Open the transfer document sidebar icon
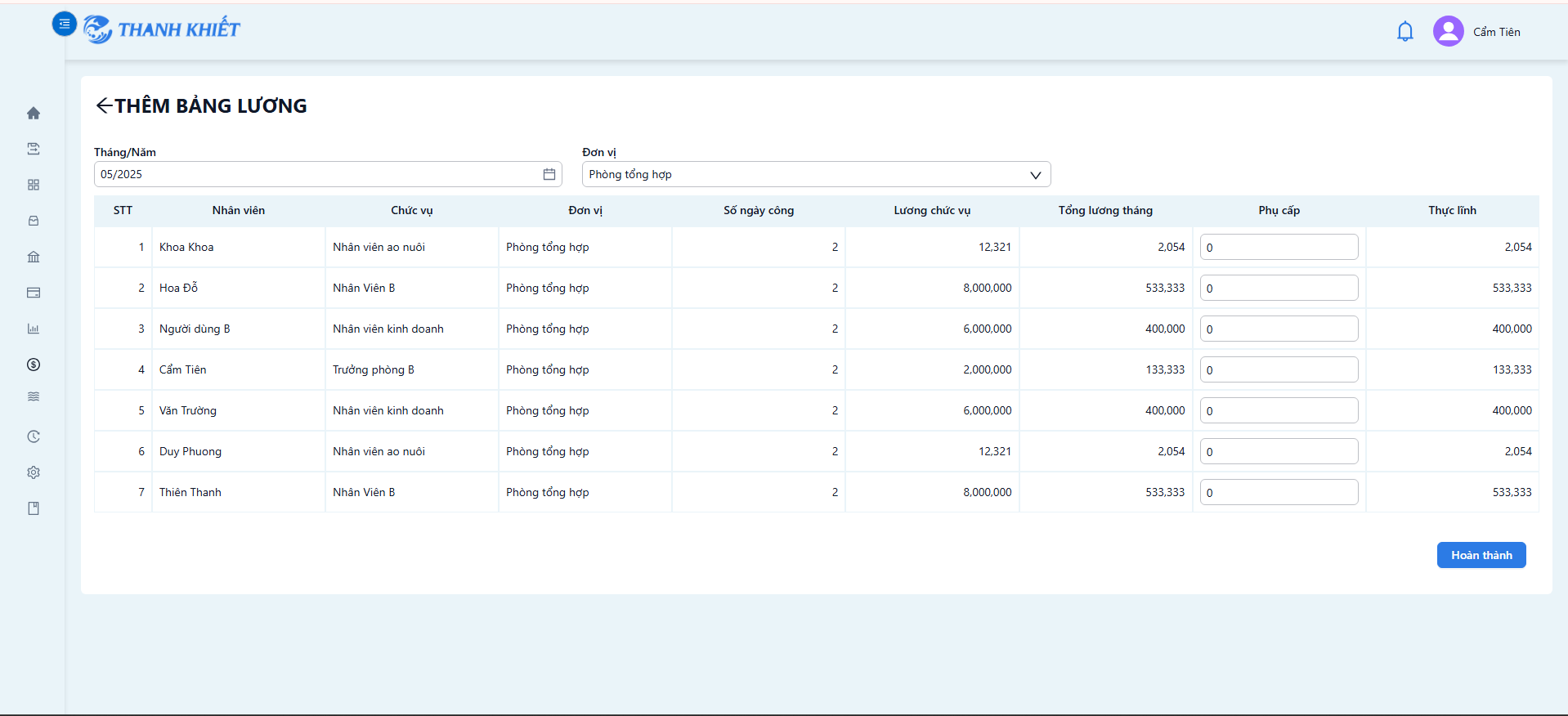Image resolution: width=1568 pixels, height=716 pixels. click(x=34, y=149)
